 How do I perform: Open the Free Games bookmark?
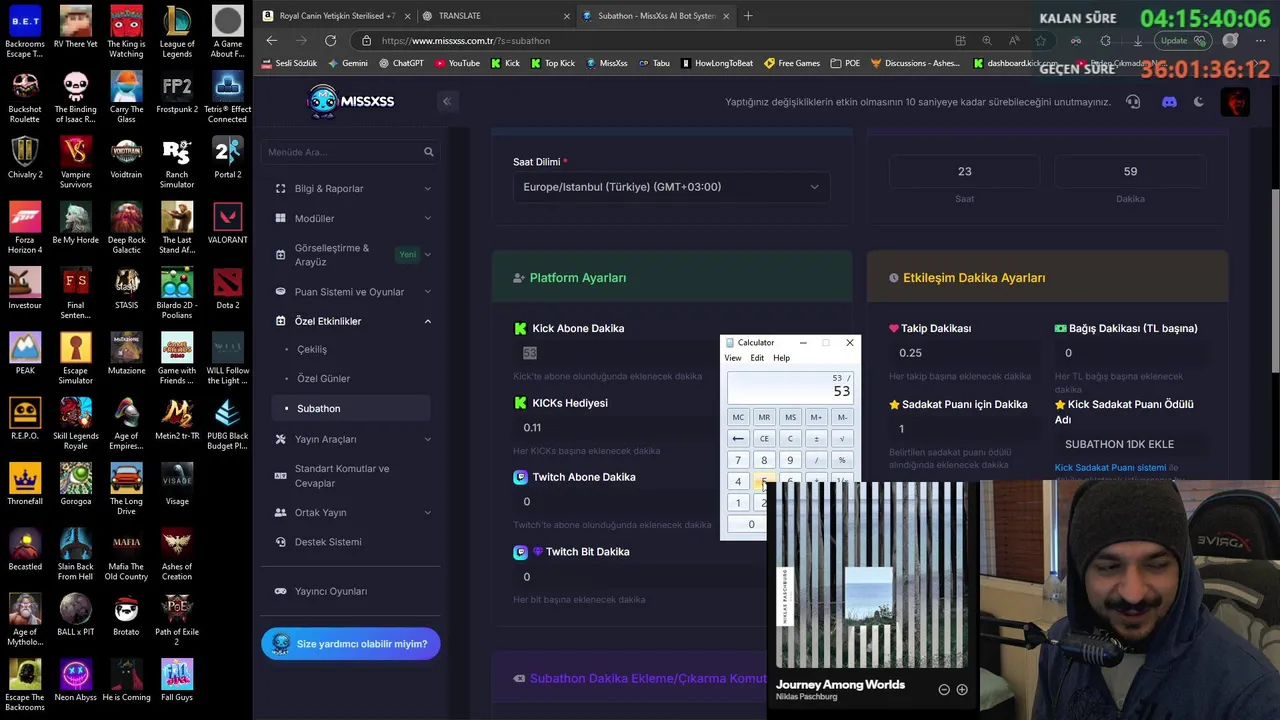(x=791, y=63)
